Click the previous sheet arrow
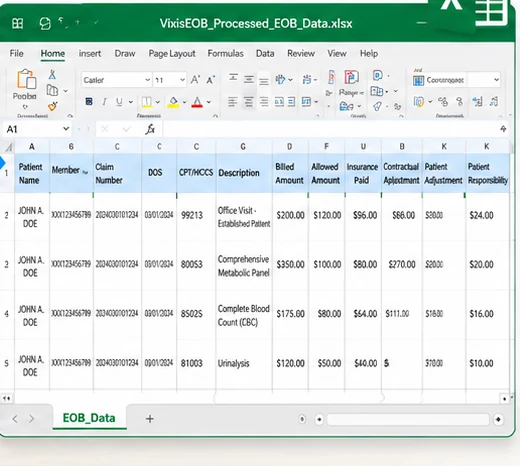The width and height of the screenshot is (520, 466). point(15,419)
